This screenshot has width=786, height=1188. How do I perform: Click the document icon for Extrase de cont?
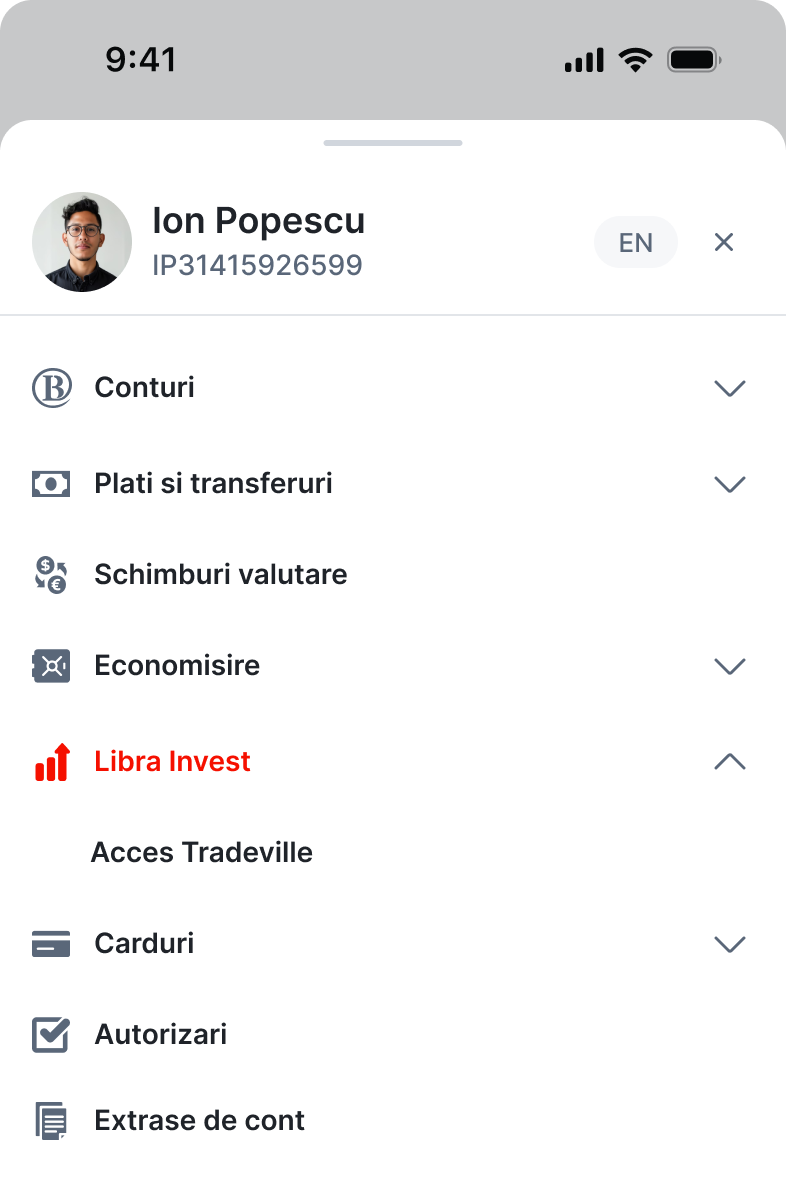pyautogui.click(x=51, y=1121)
